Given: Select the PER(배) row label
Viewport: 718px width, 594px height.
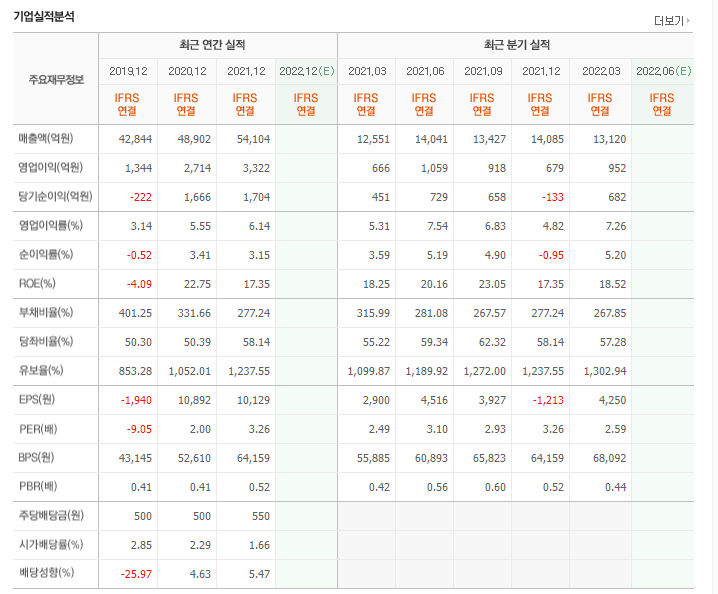Looking at the screenshot, I should coord(38,429).
